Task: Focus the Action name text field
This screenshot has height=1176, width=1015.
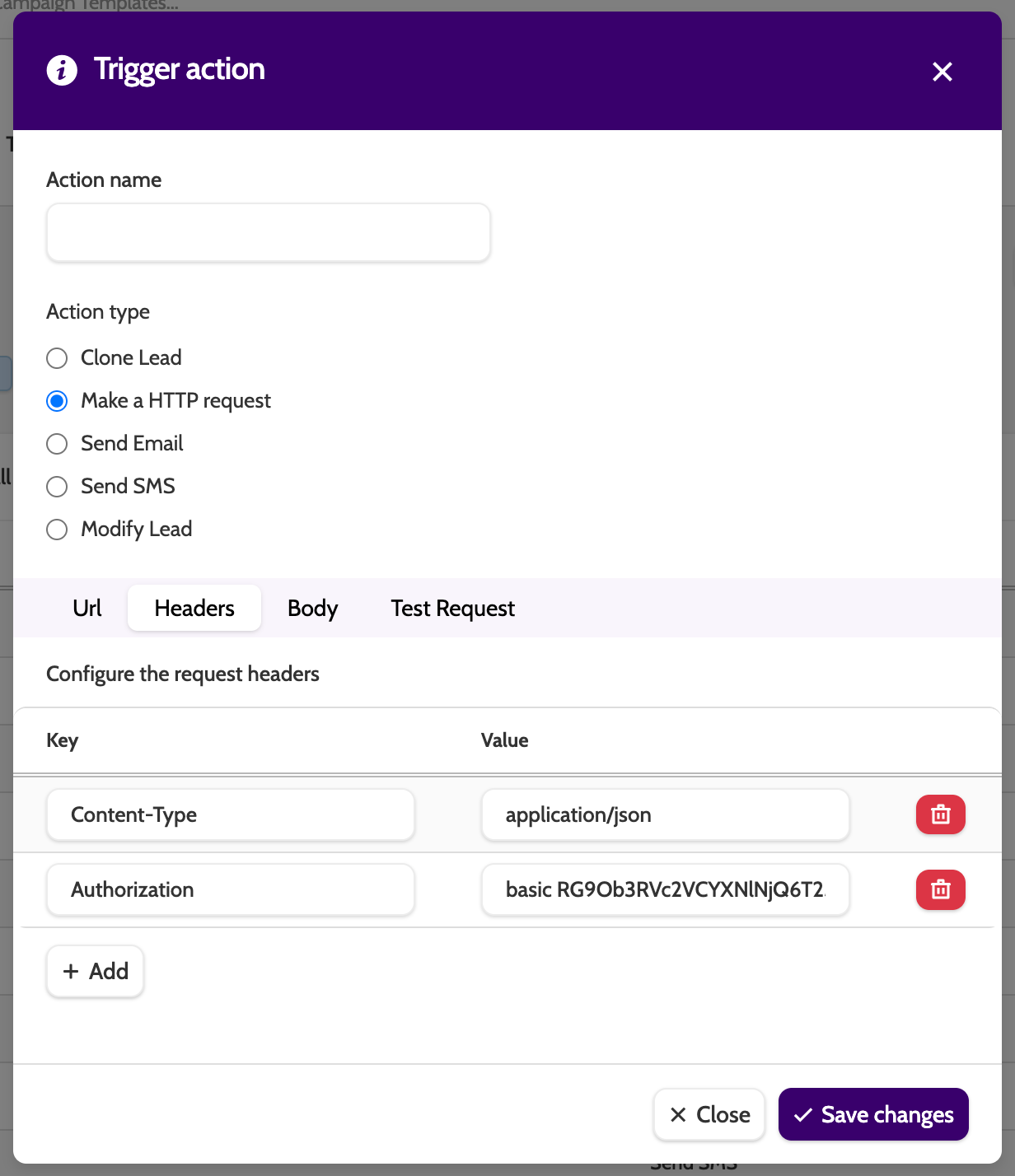Action: point(269,233)
